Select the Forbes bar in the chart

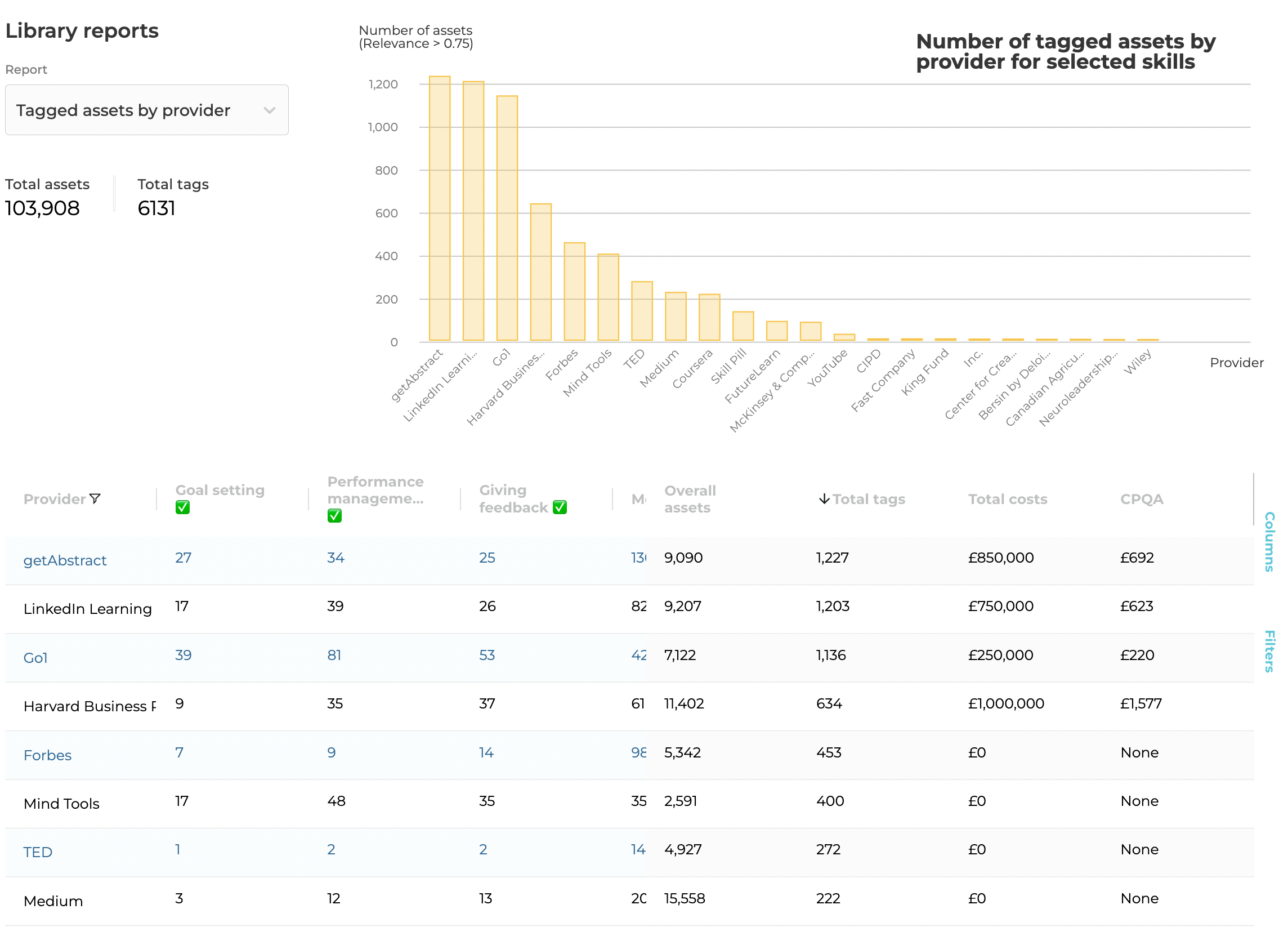click(574, 291)
